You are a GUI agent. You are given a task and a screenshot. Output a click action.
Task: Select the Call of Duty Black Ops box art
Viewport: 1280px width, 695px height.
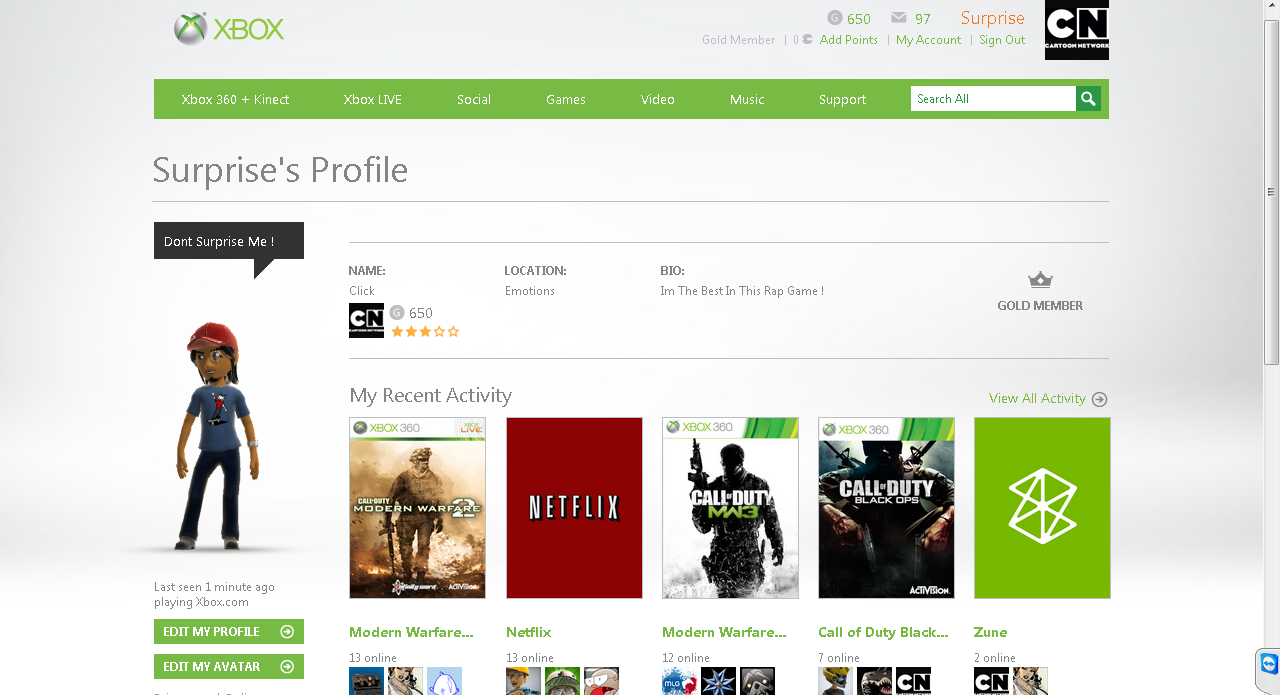[886, 508]
